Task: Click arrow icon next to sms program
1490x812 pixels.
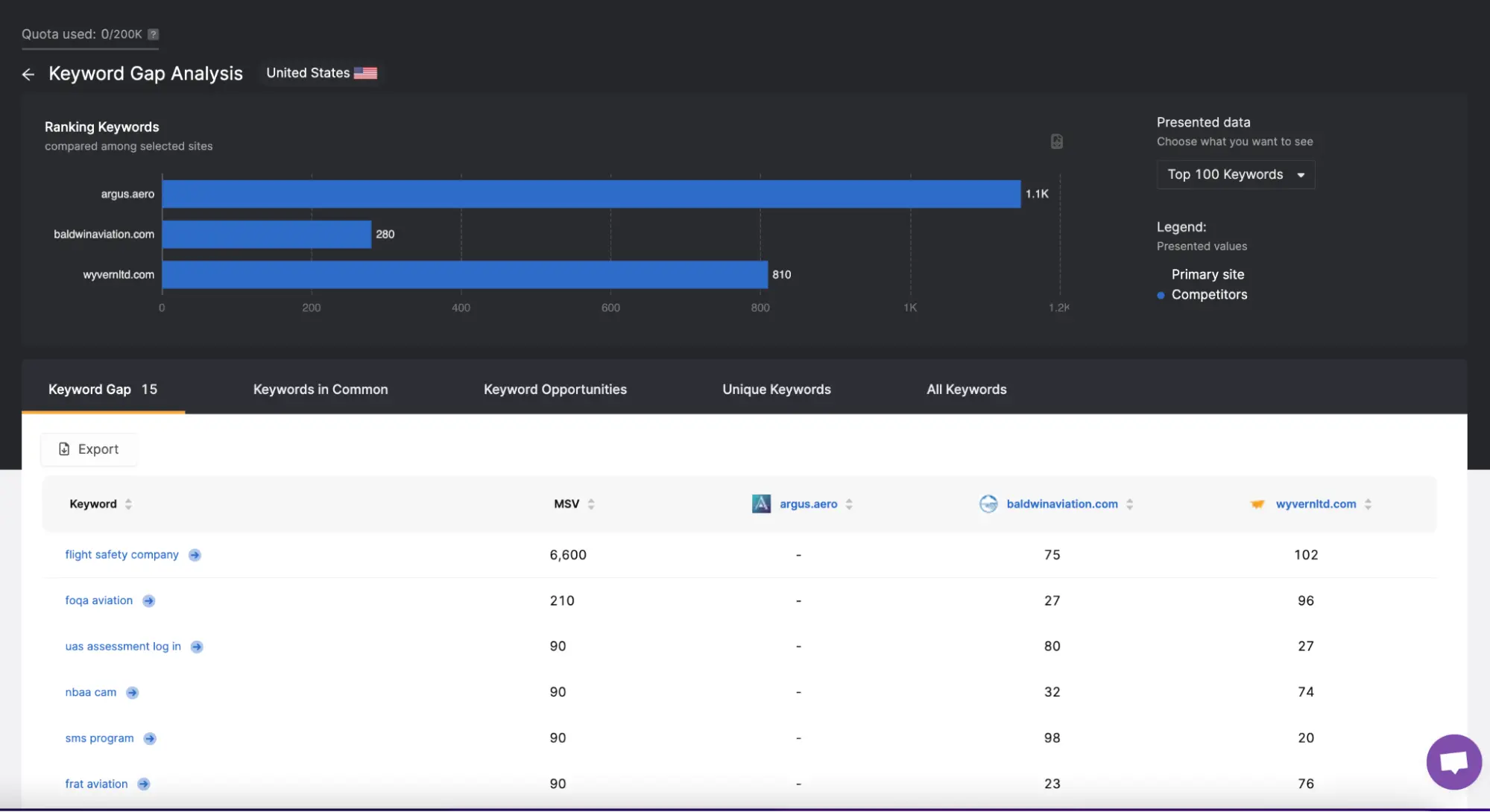Action: click(x=150, y=739)
